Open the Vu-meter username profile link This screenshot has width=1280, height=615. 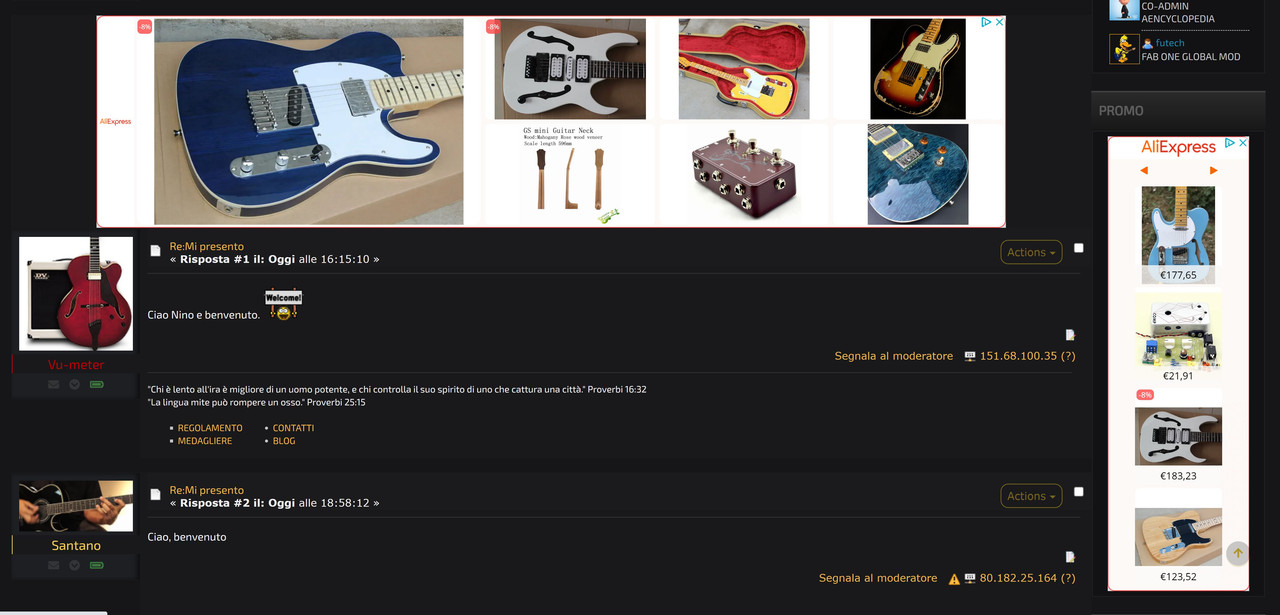(x=76, y=365)
